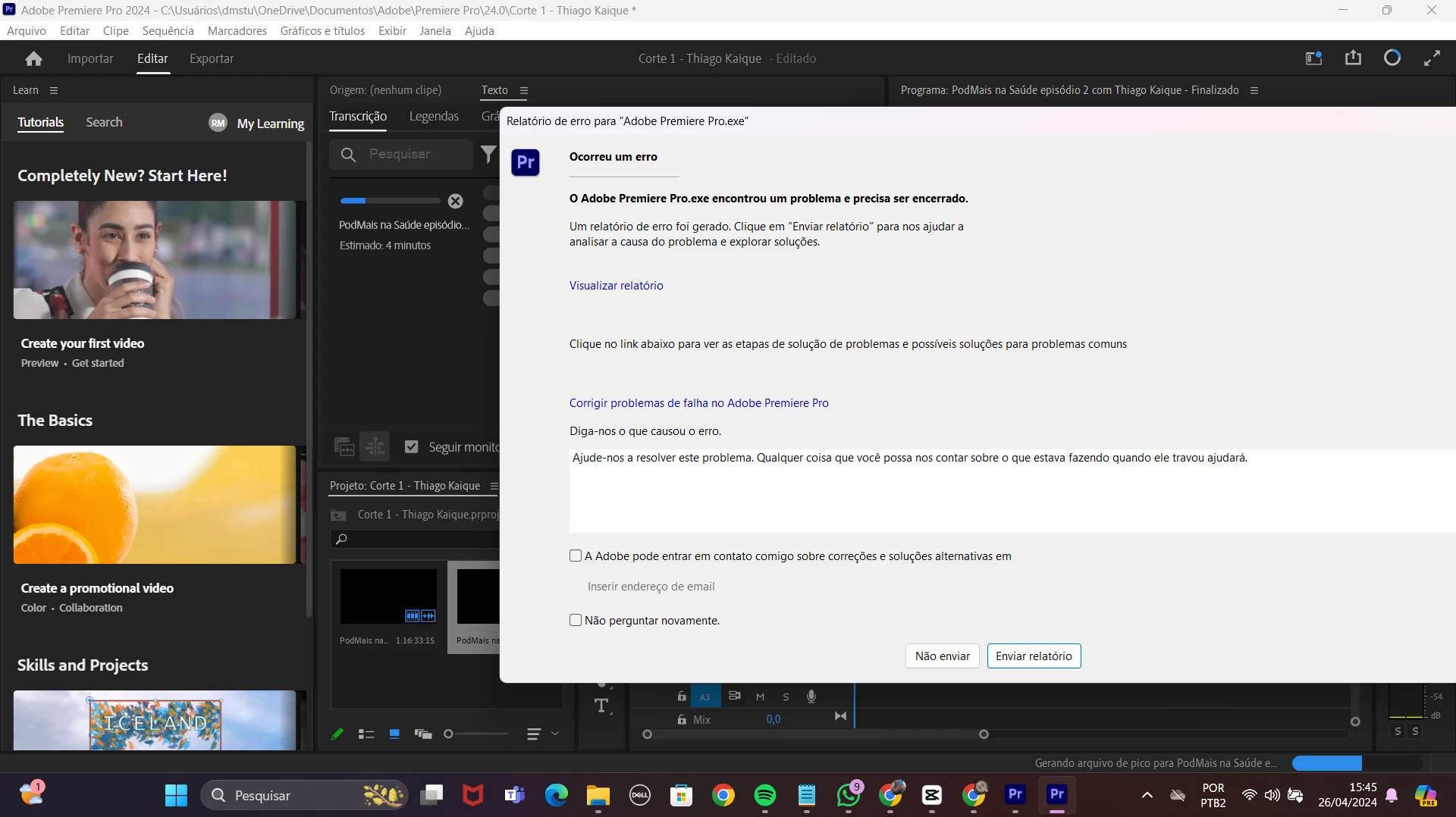Click the timeline horizontal zoom scroll bar
This screenshot has height=817, width=1456.
pyautogui.click(x=816, y=734)
